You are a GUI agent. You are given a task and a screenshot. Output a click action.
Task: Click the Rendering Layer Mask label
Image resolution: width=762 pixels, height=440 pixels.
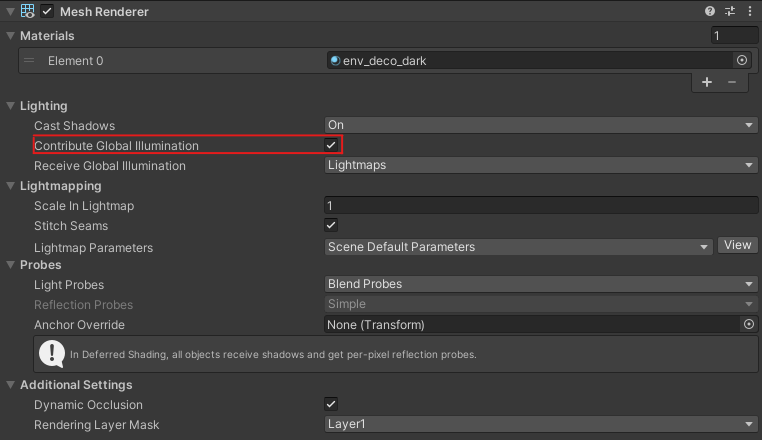(x=97, y=425)
